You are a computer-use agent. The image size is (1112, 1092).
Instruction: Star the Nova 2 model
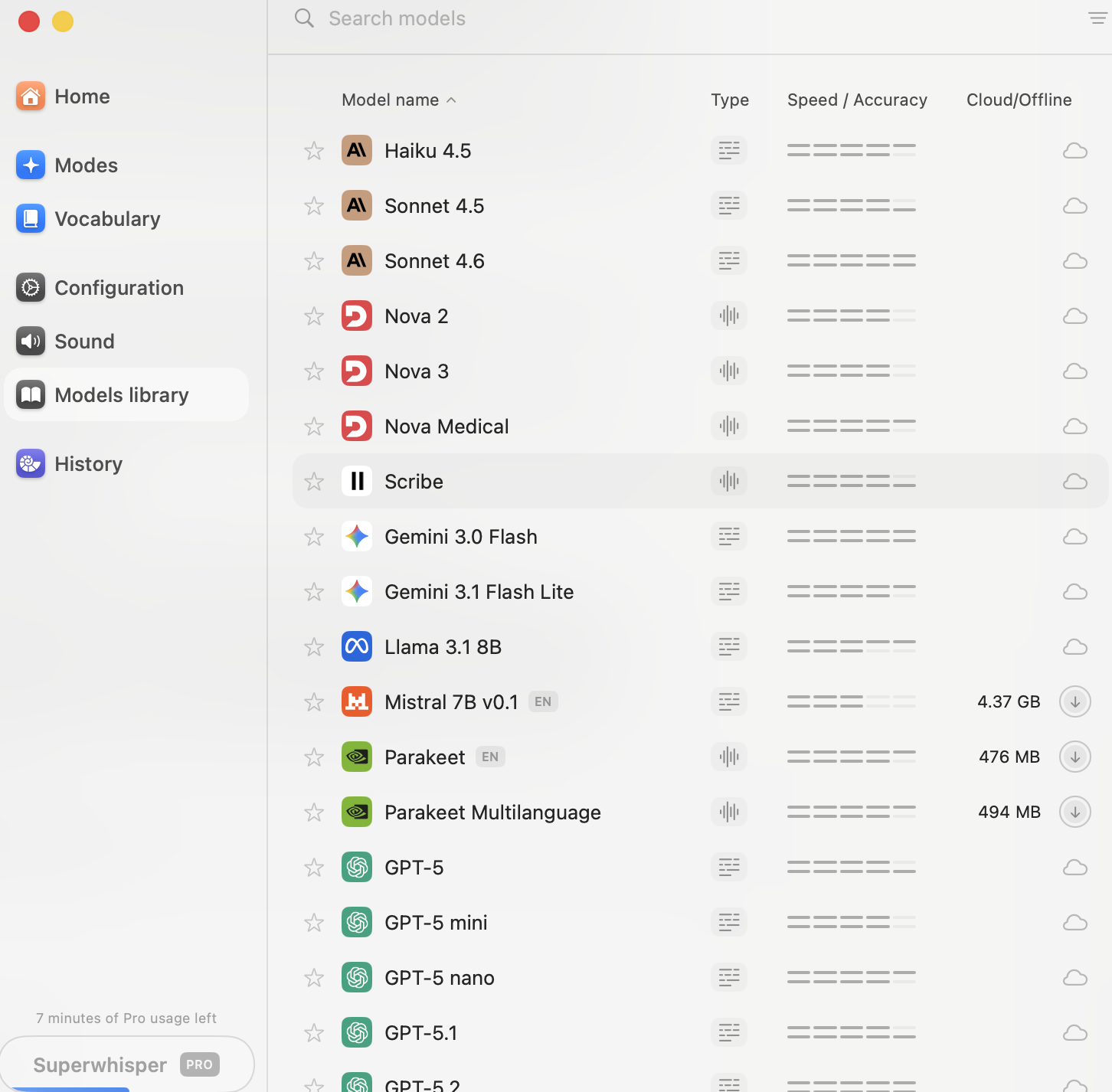click(314, 316)
